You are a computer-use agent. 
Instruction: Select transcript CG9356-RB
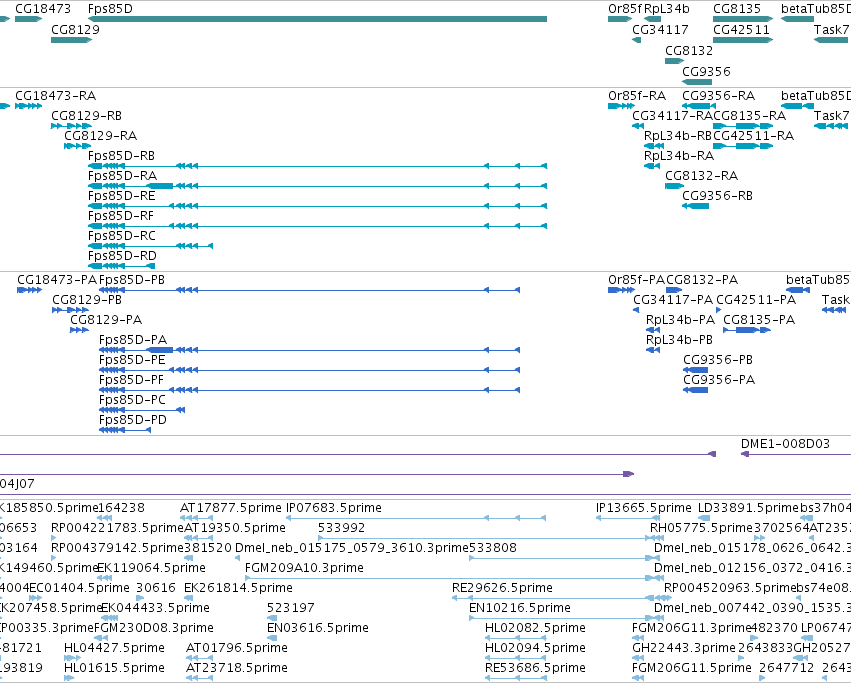[x=717, y=196]
